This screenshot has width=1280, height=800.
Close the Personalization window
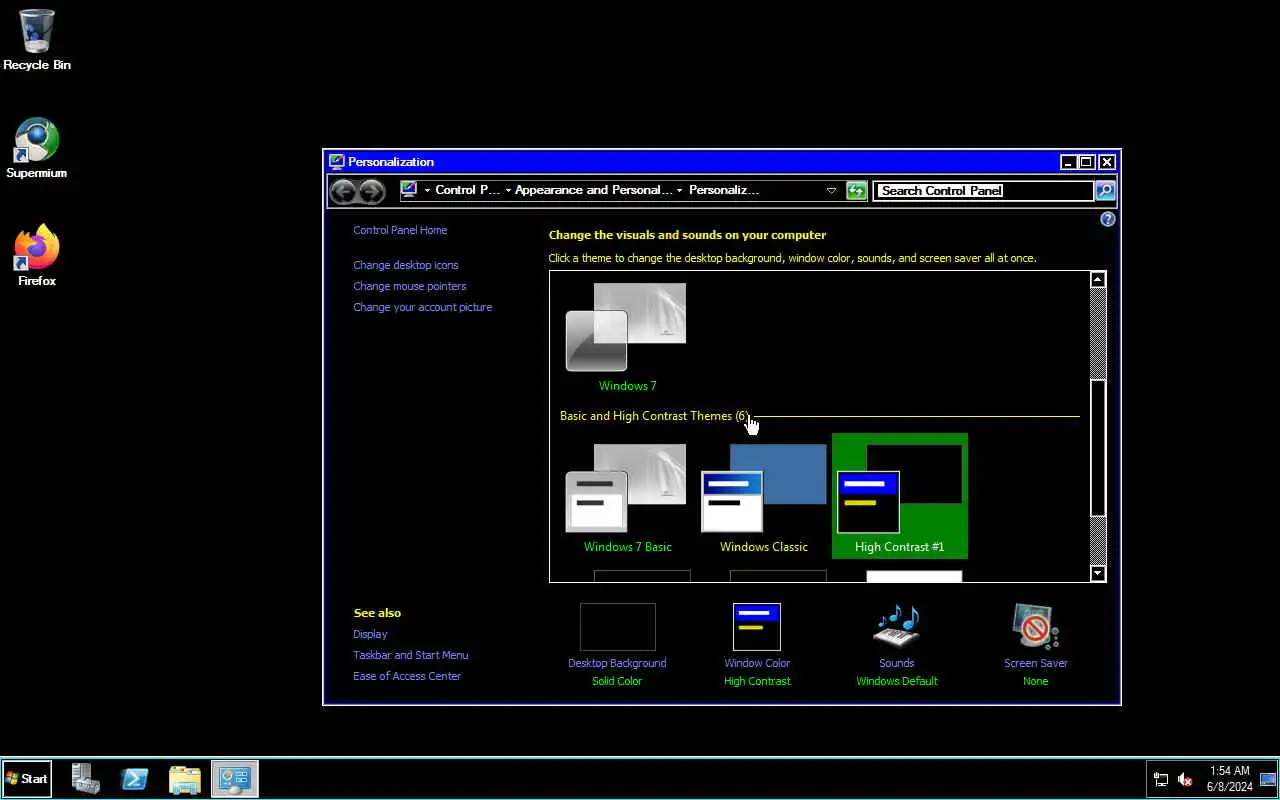pyautogui.click(x=1106, y=162)
